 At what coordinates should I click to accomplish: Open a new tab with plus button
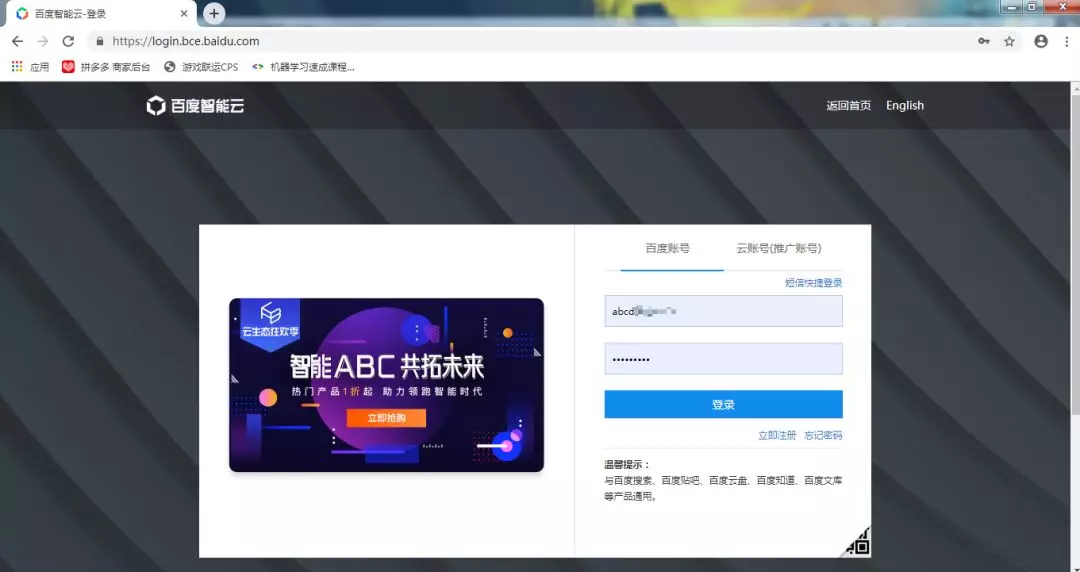tap(214, 13)
